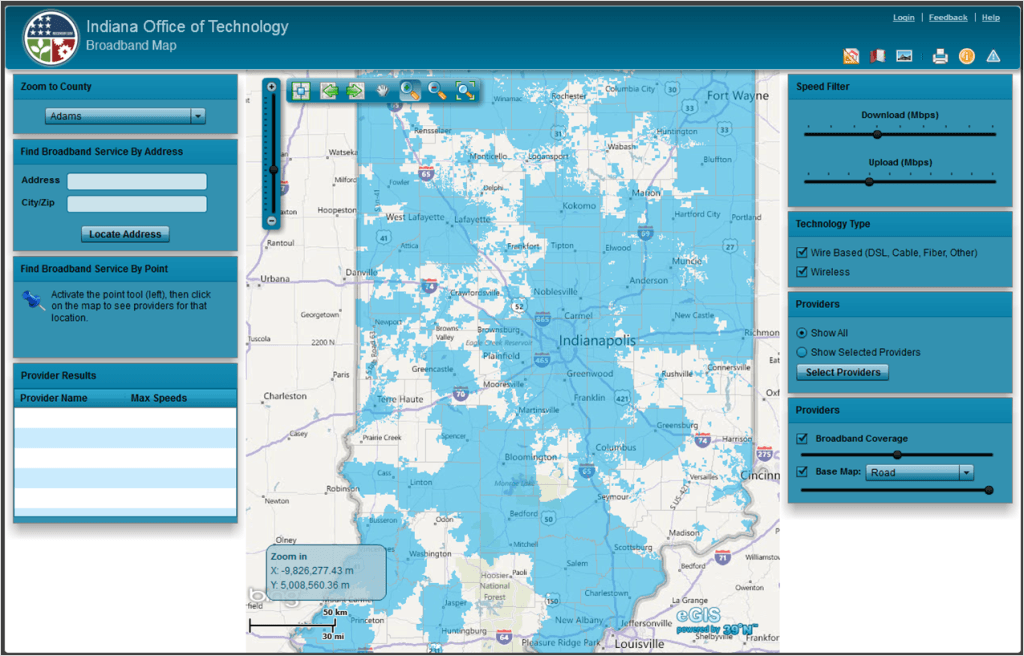The height and width of the screenshot is (656, 1024).
Task: Select the Zoom in magnifier tool
Action: coord(410,91)
